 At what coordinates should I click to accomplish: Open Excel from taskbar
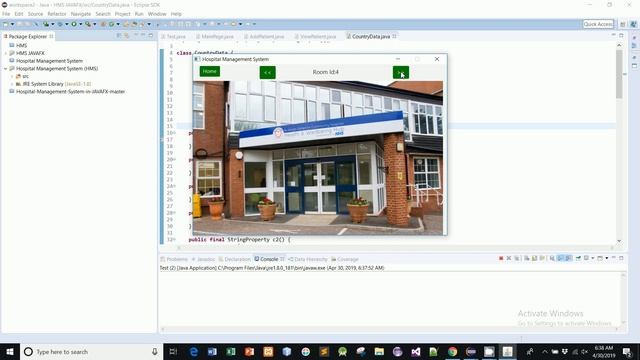tap(231, 351)
